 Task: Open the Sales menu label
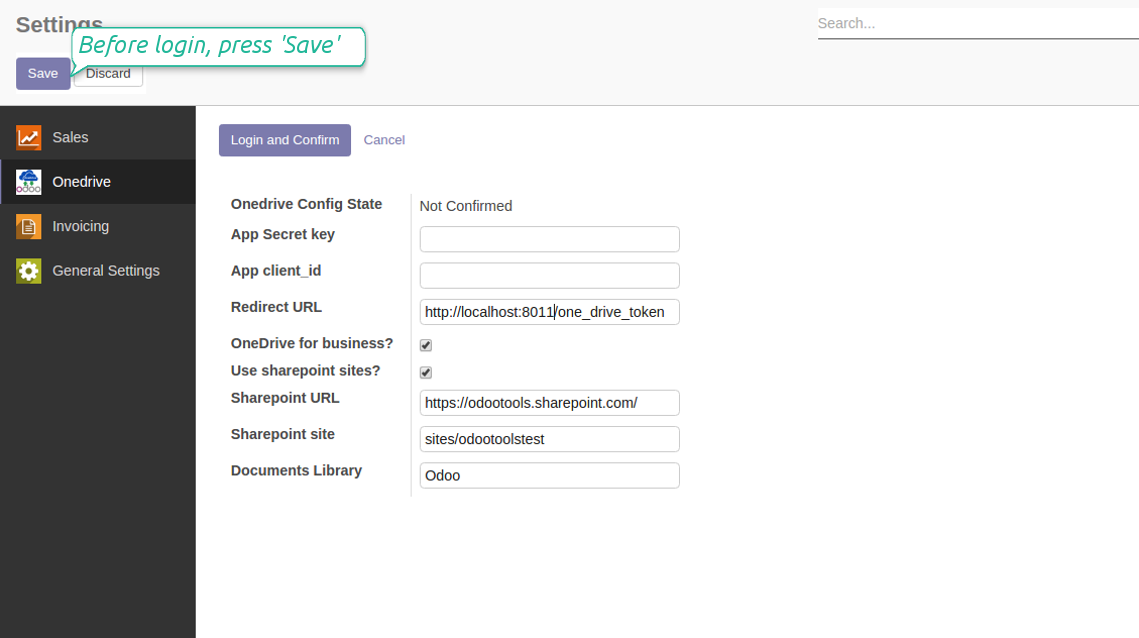pyautogui.click(x=70, y=137)
